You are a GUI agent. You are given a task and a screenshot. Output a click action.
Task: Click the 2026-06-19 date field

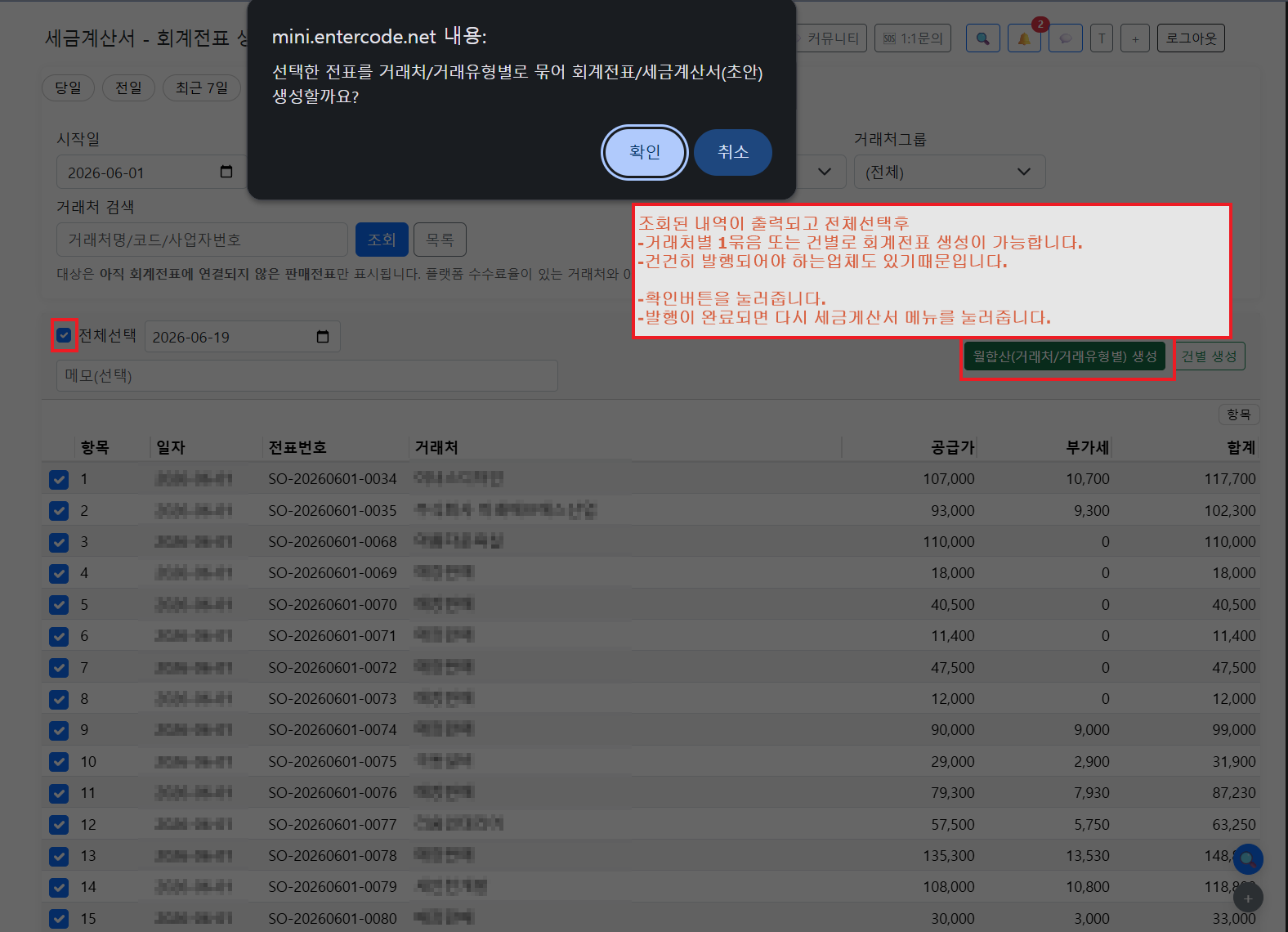pyautogui.click(x=242, y=337)
